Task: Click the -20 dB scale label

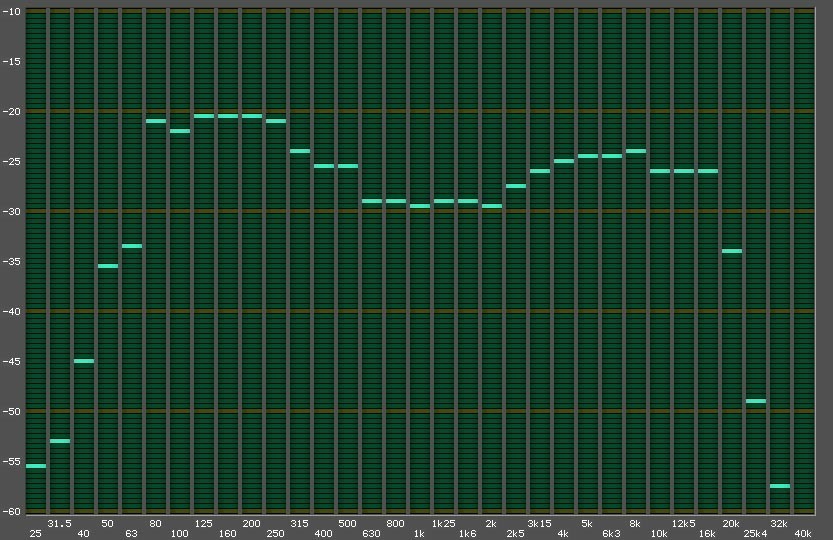Action: point(11,111)
